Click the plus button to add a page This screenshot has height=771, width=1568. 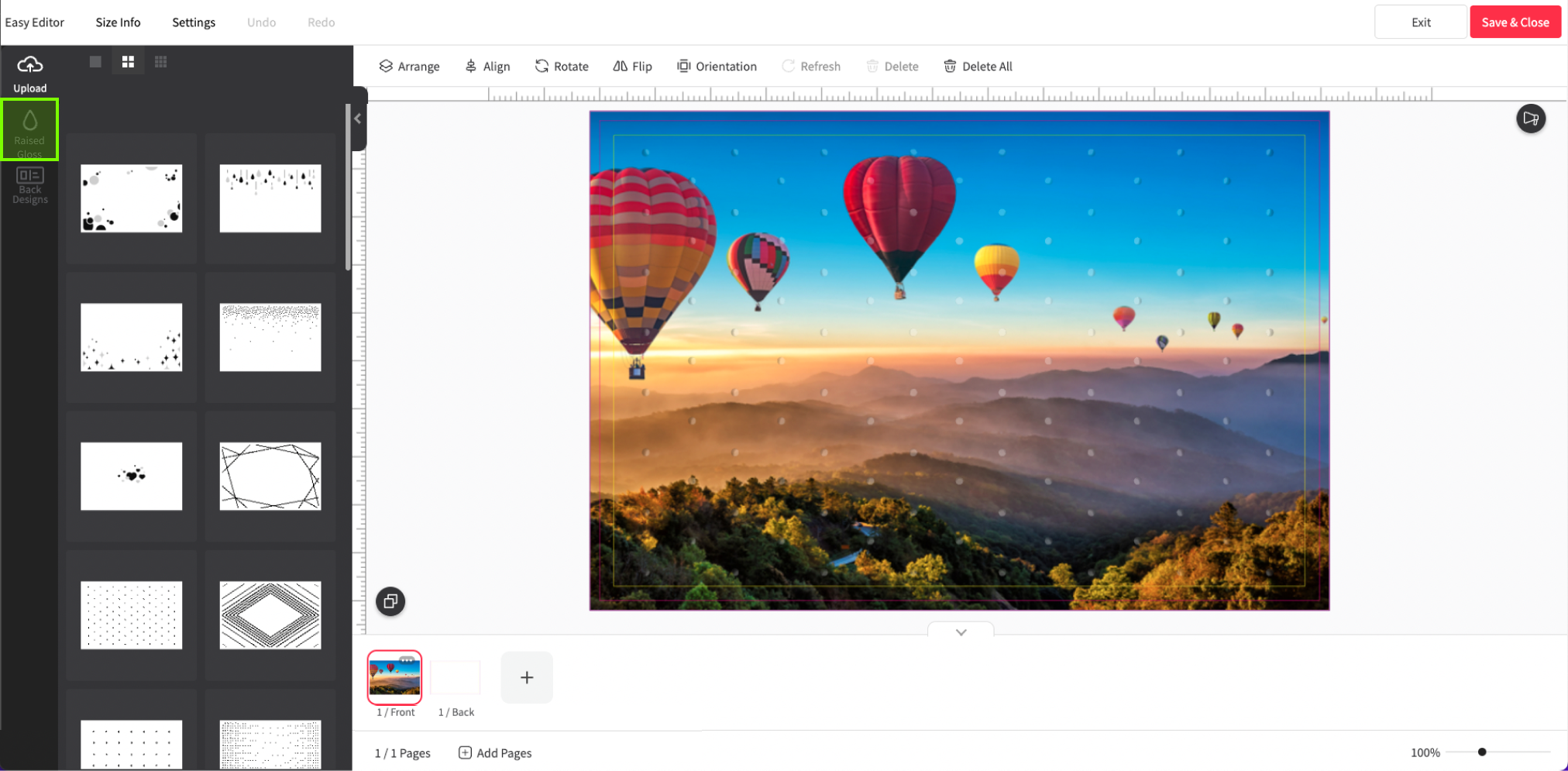coord(527,677)
